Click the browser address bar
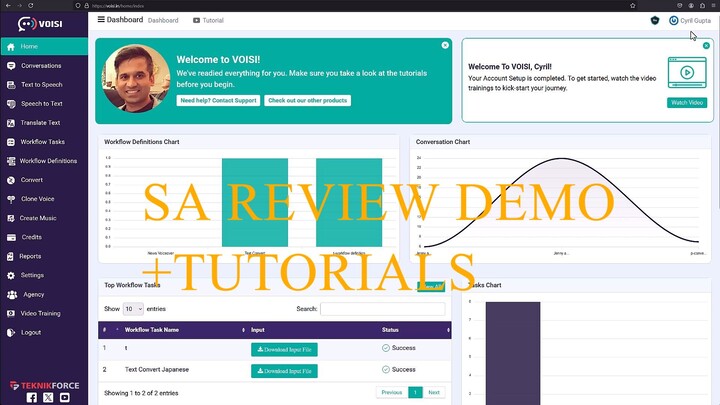This screenshot has width=720, height=405. [354, 6]
